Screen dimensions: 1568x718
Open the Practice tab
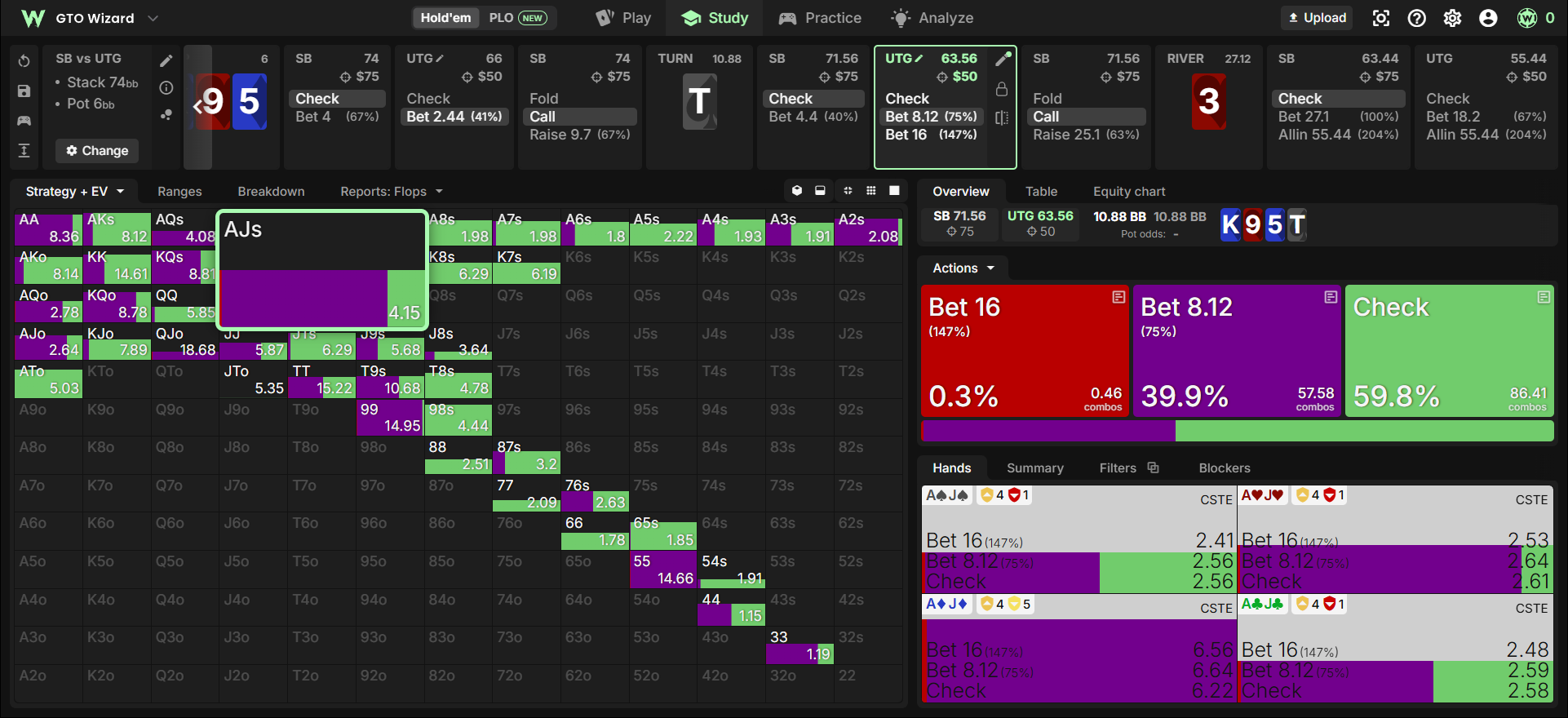[x=820, y=18]
